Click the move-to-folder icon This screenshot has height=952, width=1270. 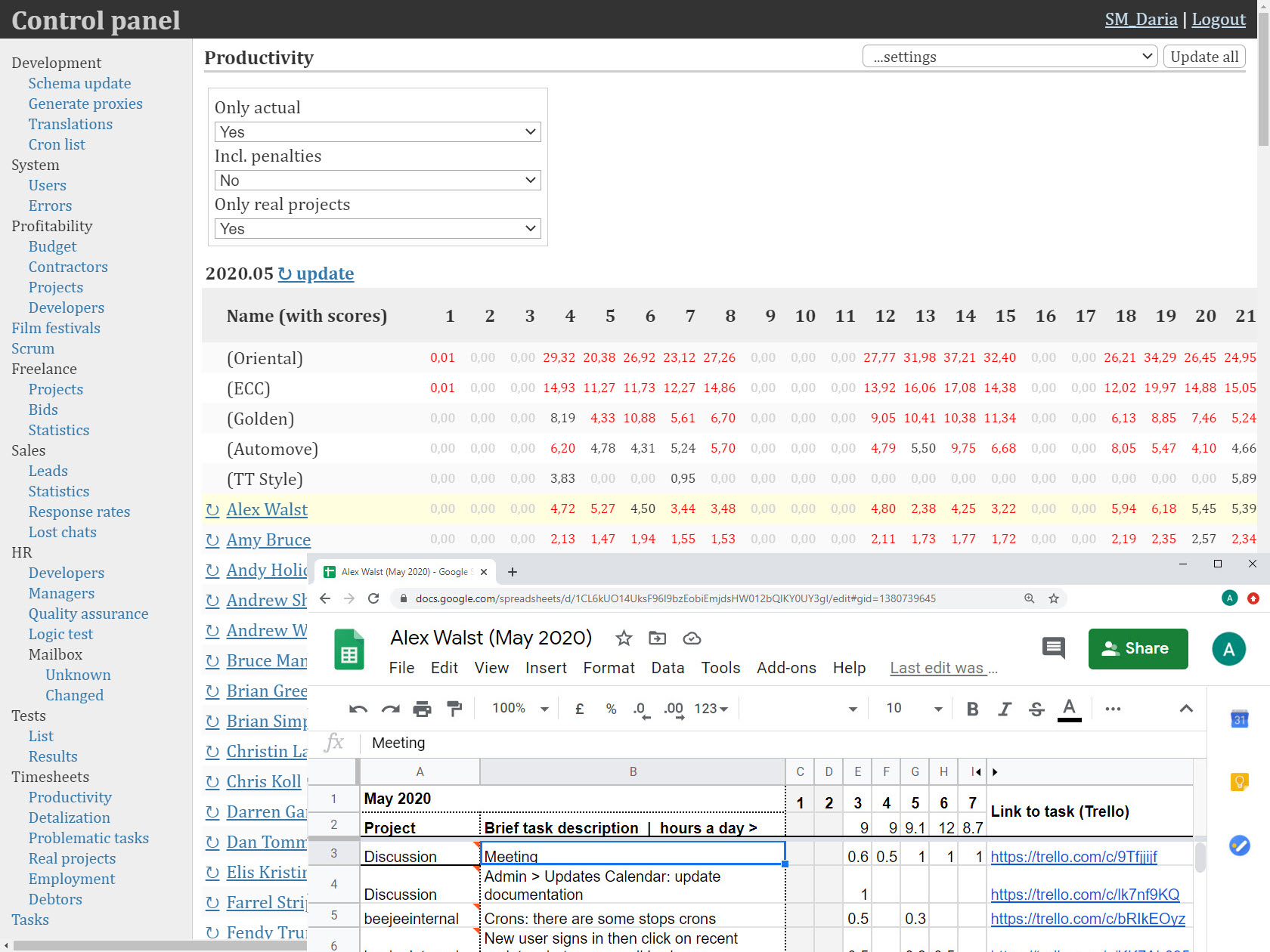coord(658,638)
